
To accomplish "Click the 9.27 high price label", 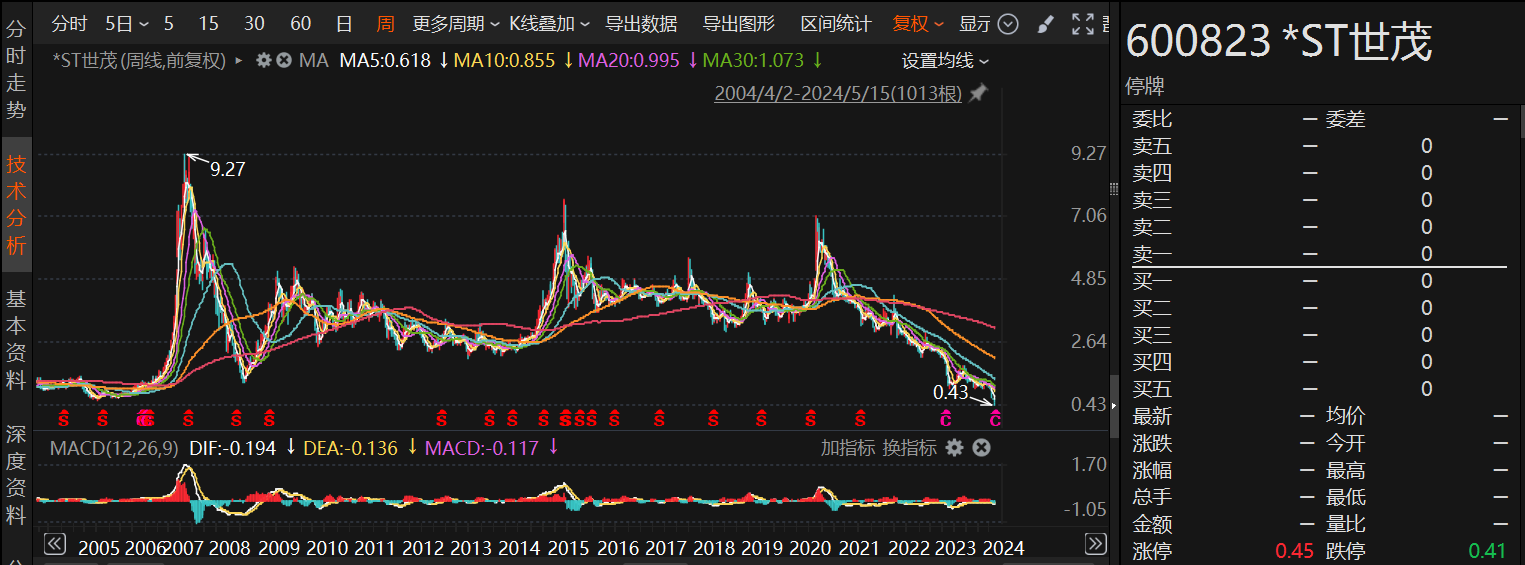I will (x=227, y=169).
